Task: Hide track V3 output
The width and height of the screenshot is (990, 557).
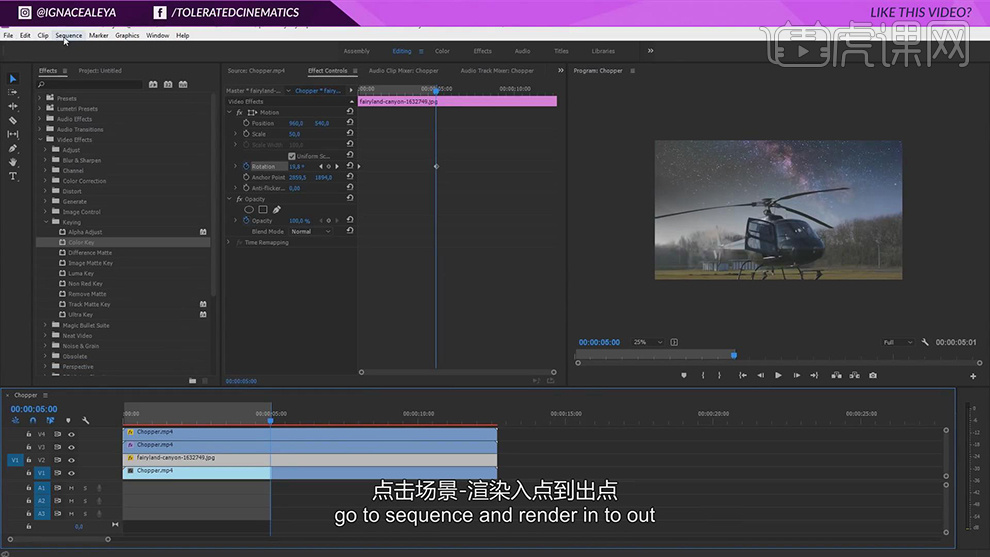Action: point(71,447)
